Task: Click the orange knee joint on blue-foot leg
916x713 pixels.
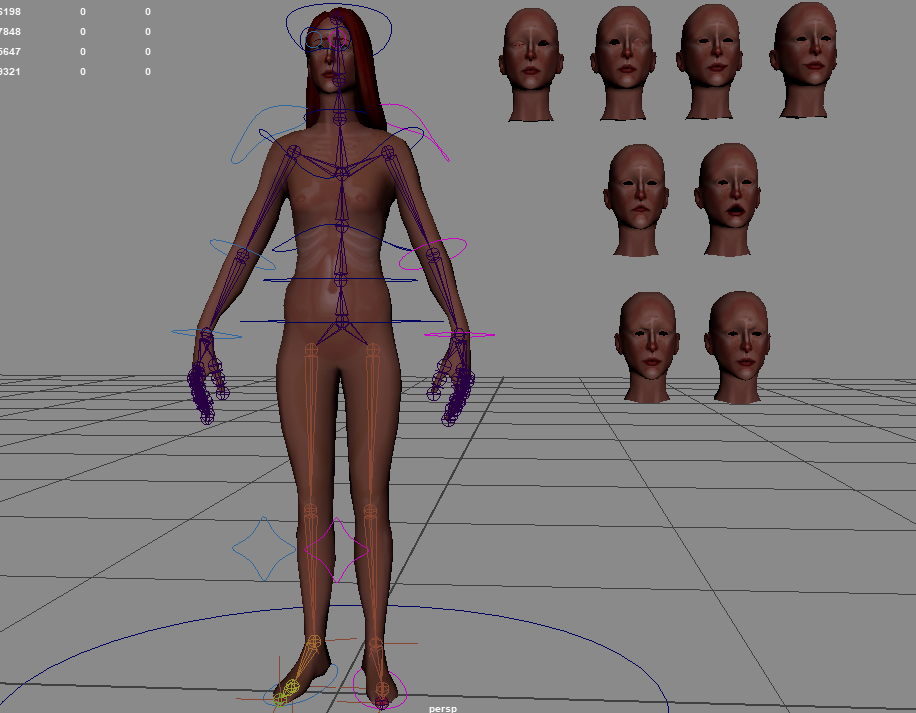Action: click(310, 510)
